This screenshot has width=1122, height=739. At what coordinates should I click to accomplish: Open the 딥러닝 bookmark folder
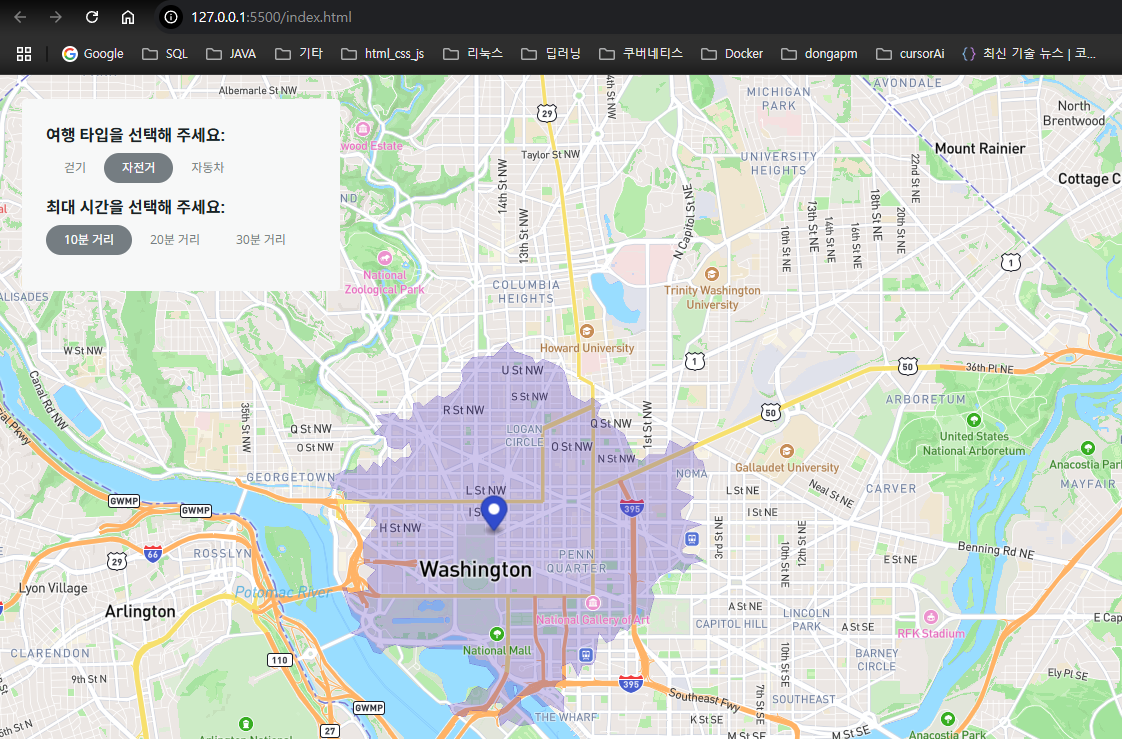[551, 54]
